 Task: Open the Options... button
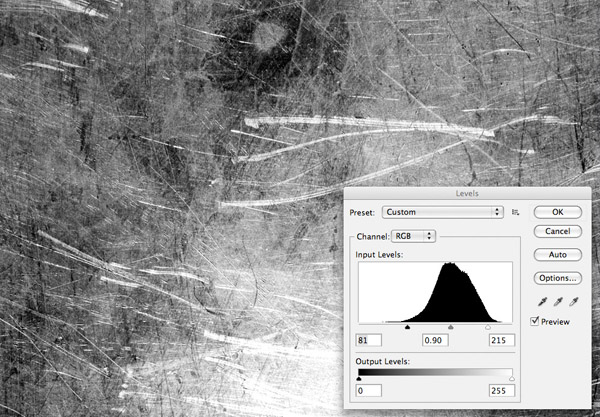(x=558, y=278)
